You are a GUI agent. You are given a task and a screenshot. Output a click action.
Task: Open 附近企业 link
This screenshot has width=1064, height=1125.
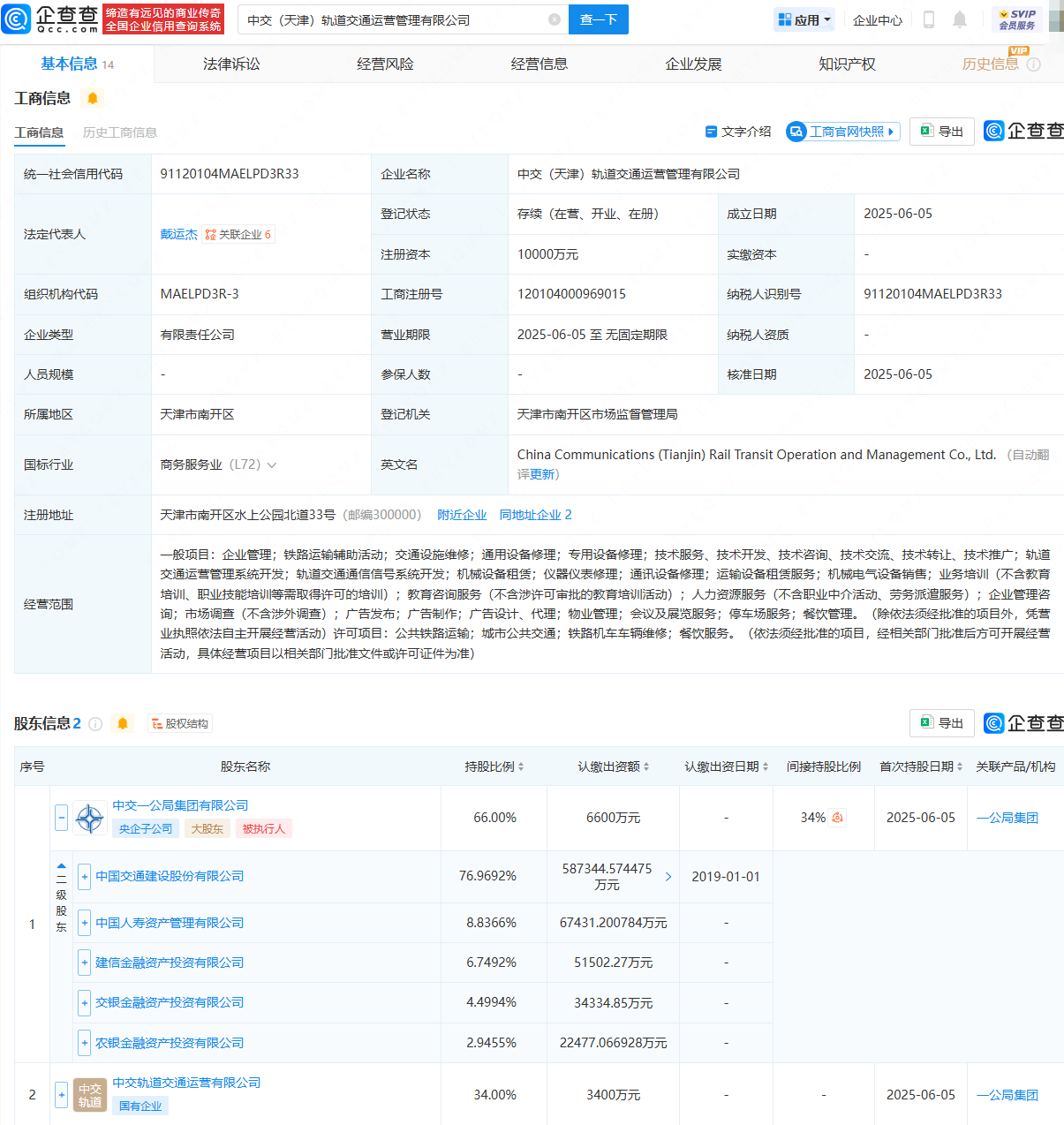tap(462, 515)
